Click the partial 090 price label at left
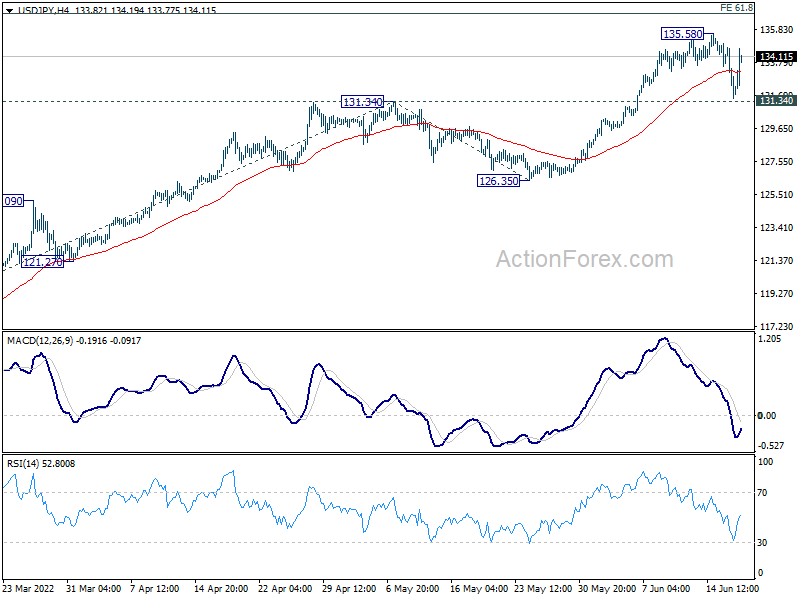Viewport: 800px width, 600px height. [x=13, y=201]
